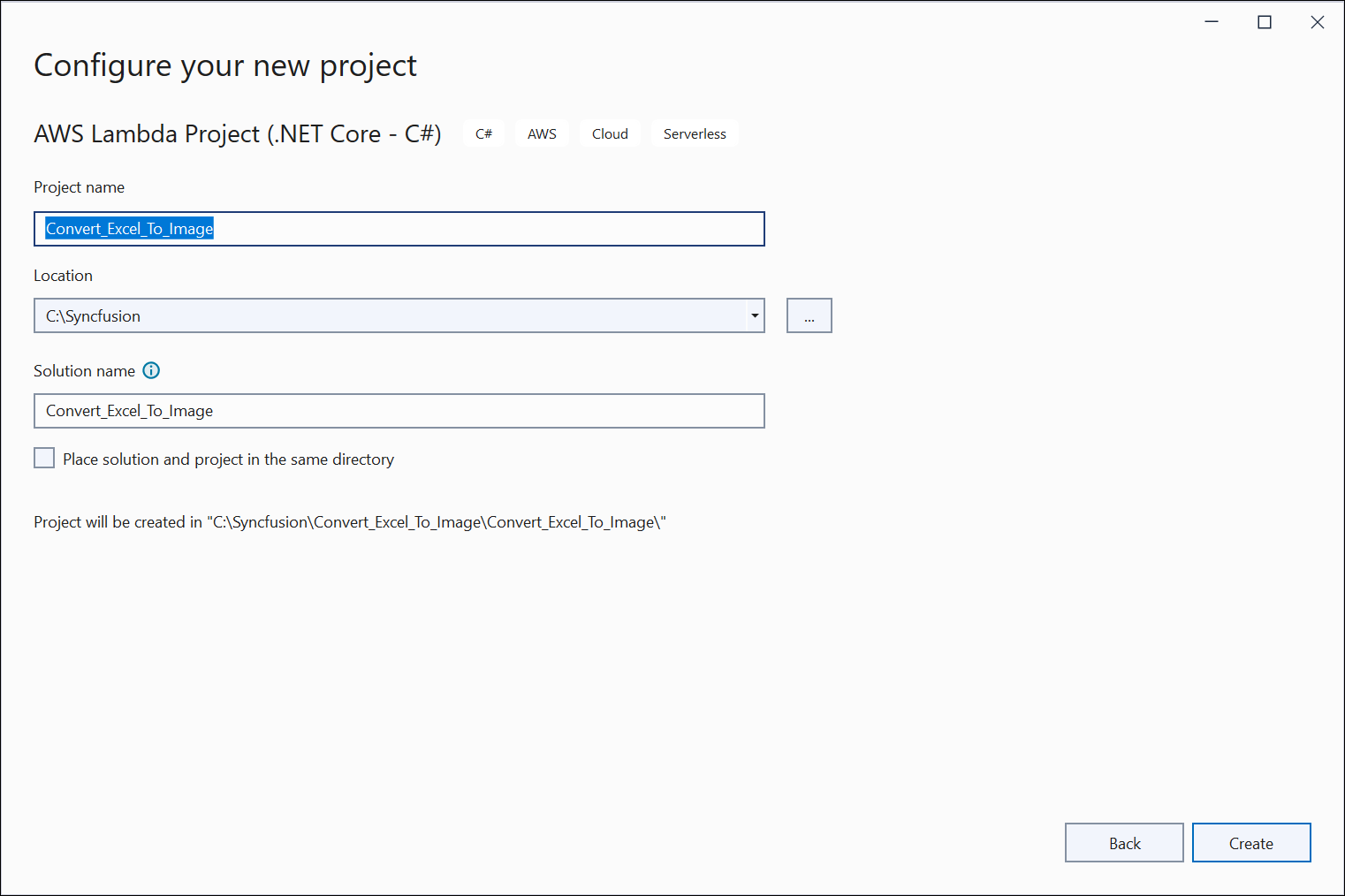
Task: Click into the Solution name text field
Action: pyautogui.click(x=398, y=411)
